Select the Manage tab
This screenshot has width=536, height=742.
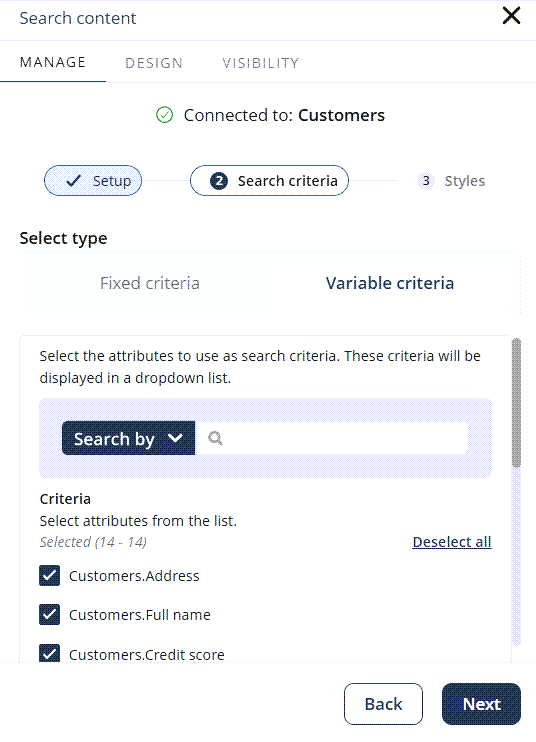(x=53, y=62)
